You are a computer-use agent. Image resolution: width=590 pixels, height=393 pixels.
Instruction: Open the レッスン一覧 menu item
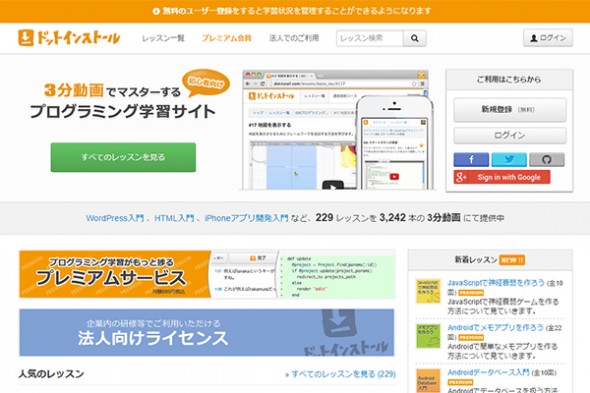click(x=163, y=38)
